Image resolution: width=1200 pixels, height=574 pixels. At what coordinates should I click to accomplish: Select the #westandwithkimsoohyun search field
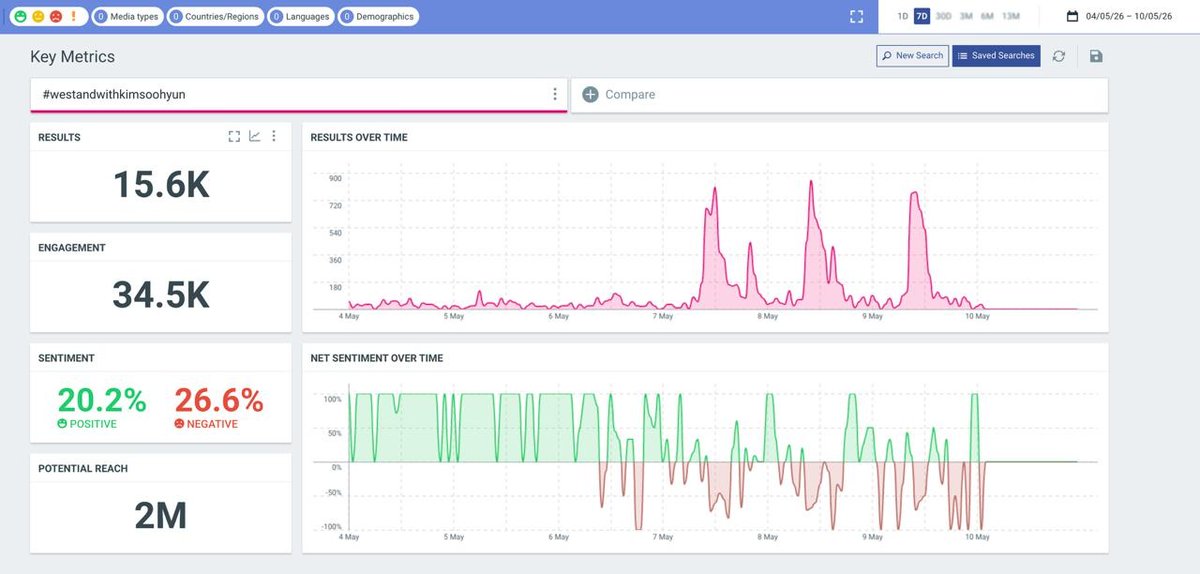[x=298, y=94]
